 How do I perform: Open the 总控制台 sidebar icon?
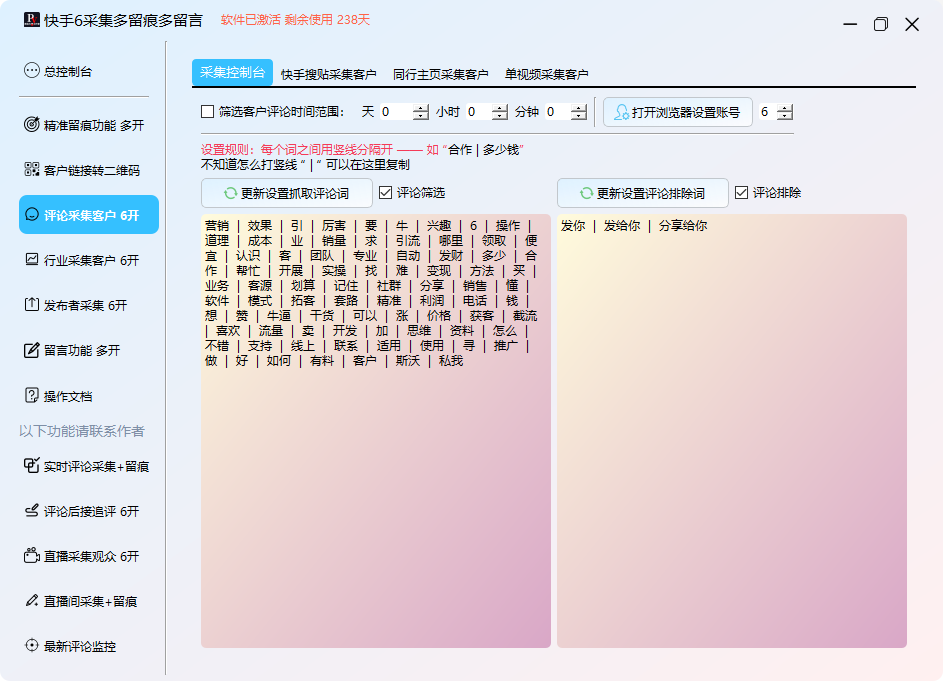tap(32, 71)
